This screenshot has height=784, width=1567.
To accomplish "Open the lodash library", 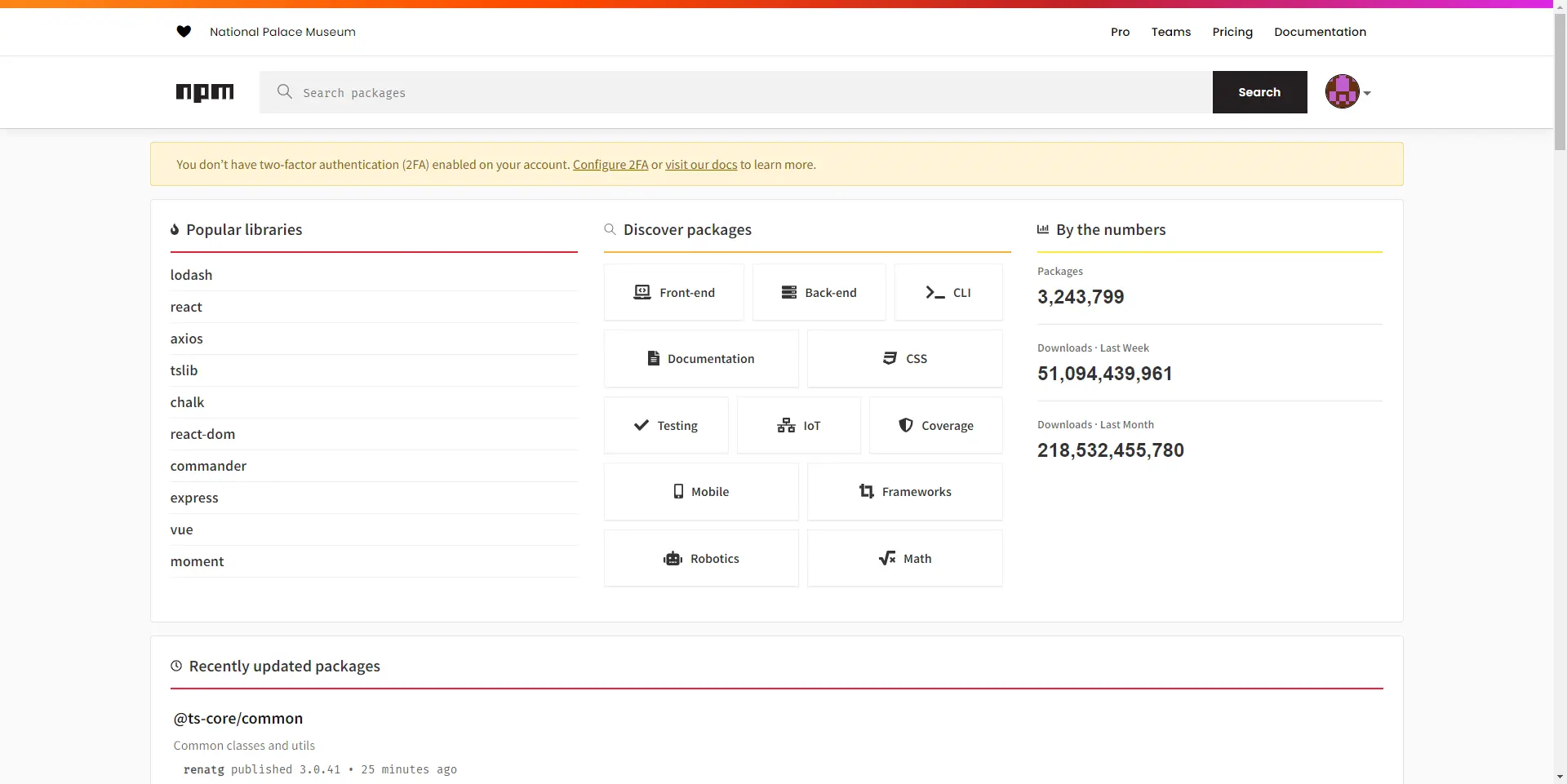I will (x=191, y=275).
